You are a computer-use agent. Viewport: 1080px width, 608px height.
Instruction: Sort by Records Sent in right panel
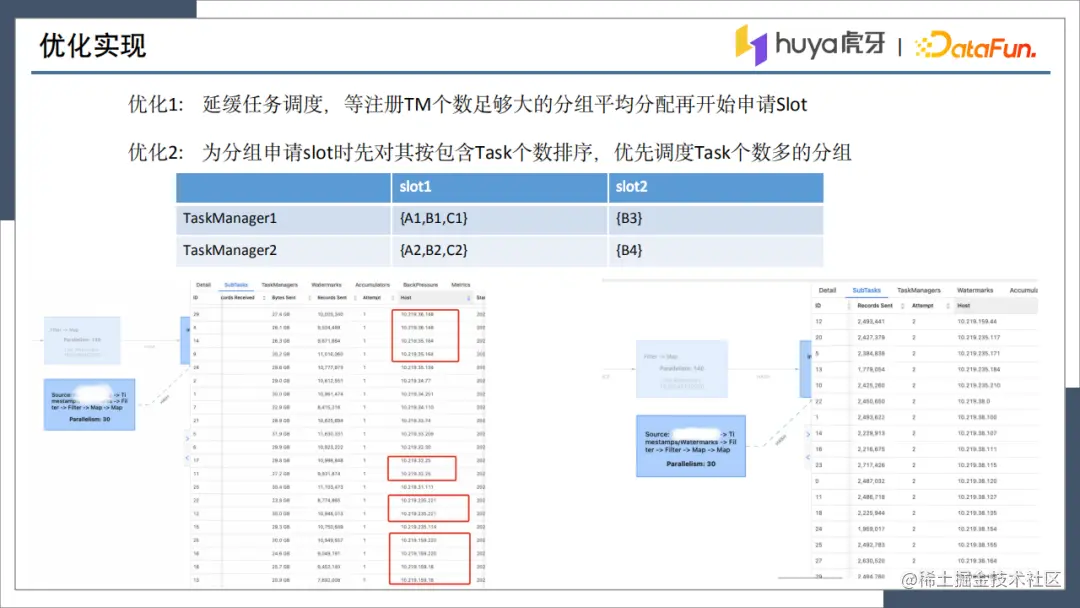click(x=875, y=305)
